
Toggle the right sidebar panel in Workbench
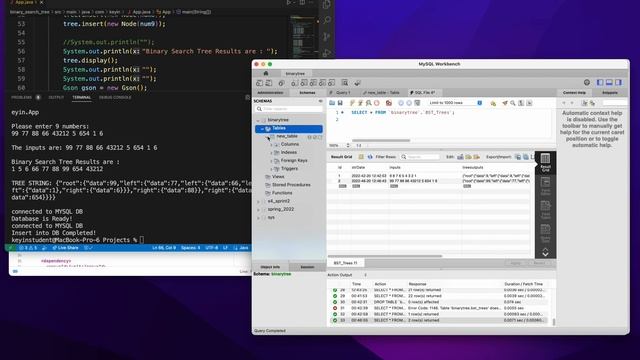(619, 82)
